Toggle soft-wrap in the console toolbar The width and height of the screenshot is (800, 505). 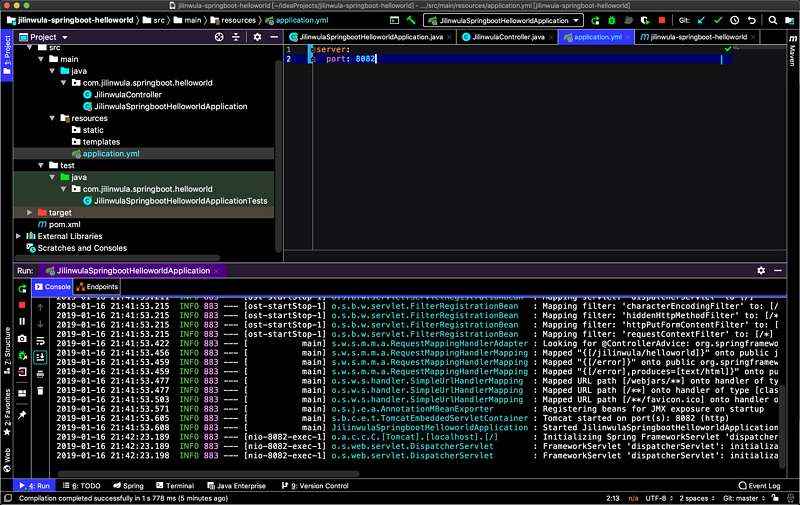click(x=40, y=341)
